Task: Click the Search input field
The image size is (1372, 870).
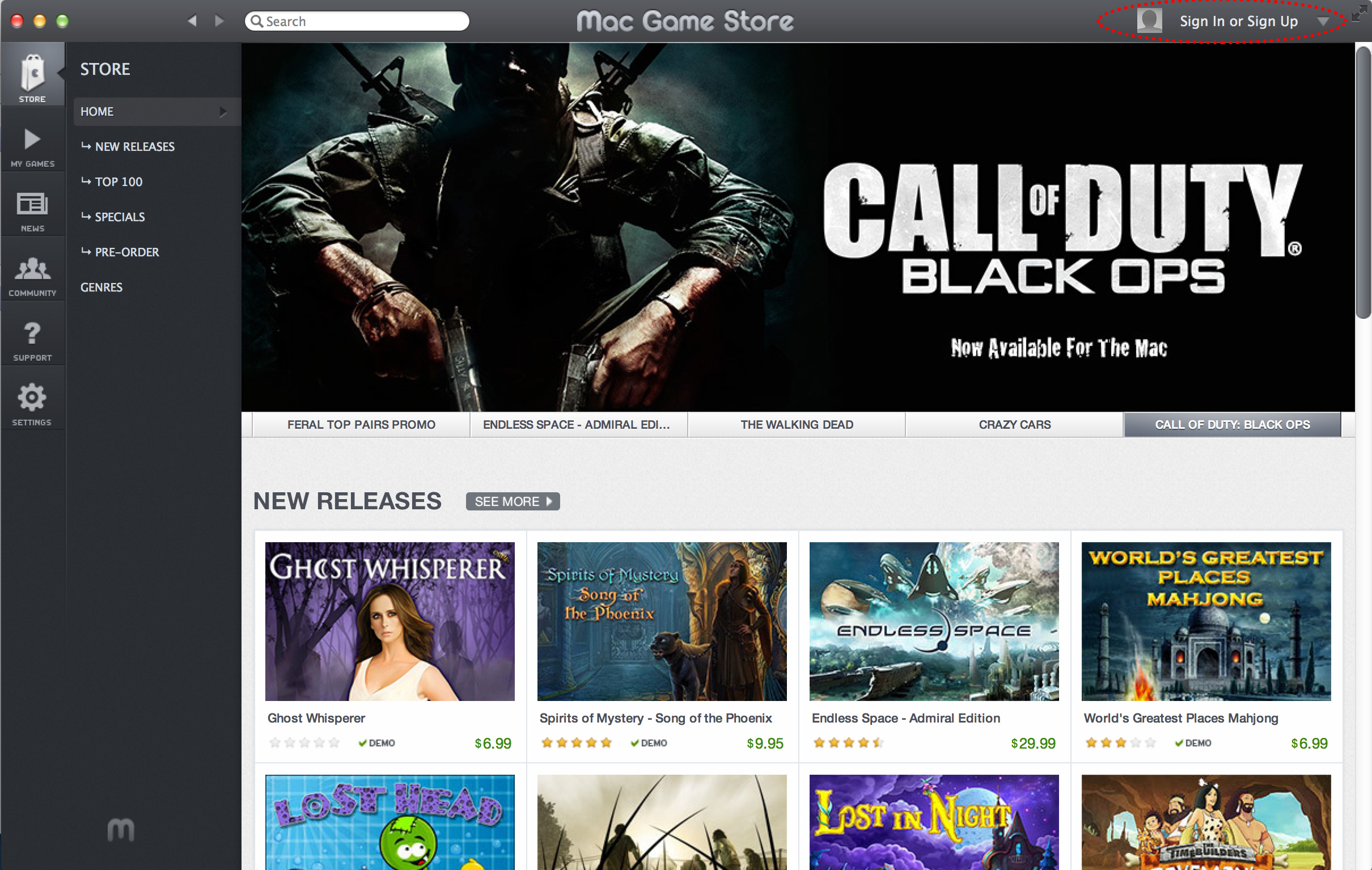Action: click(357, 21)
